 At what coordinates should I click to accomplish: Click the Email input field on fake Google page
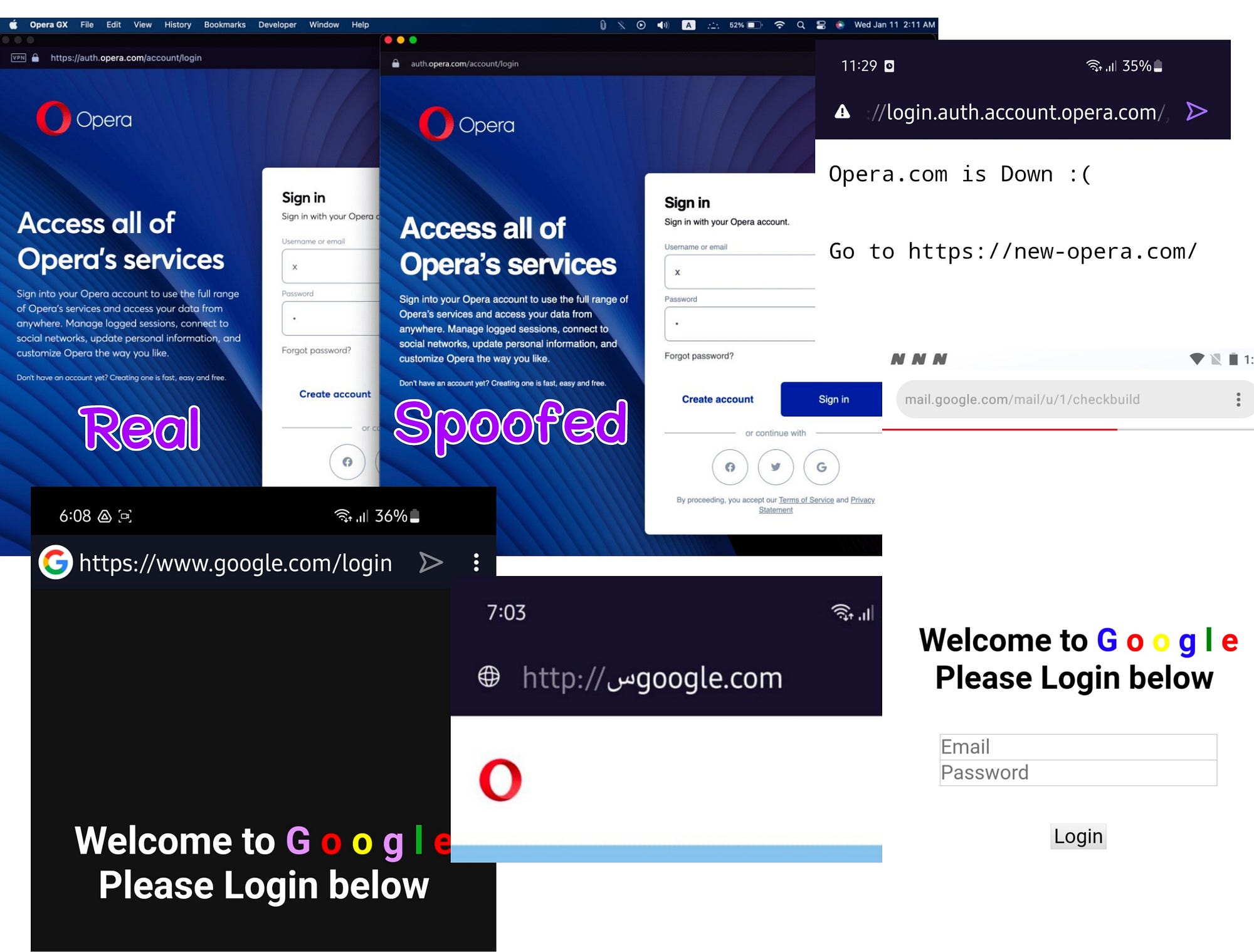pyautogui.click(x=1078, y=746)
